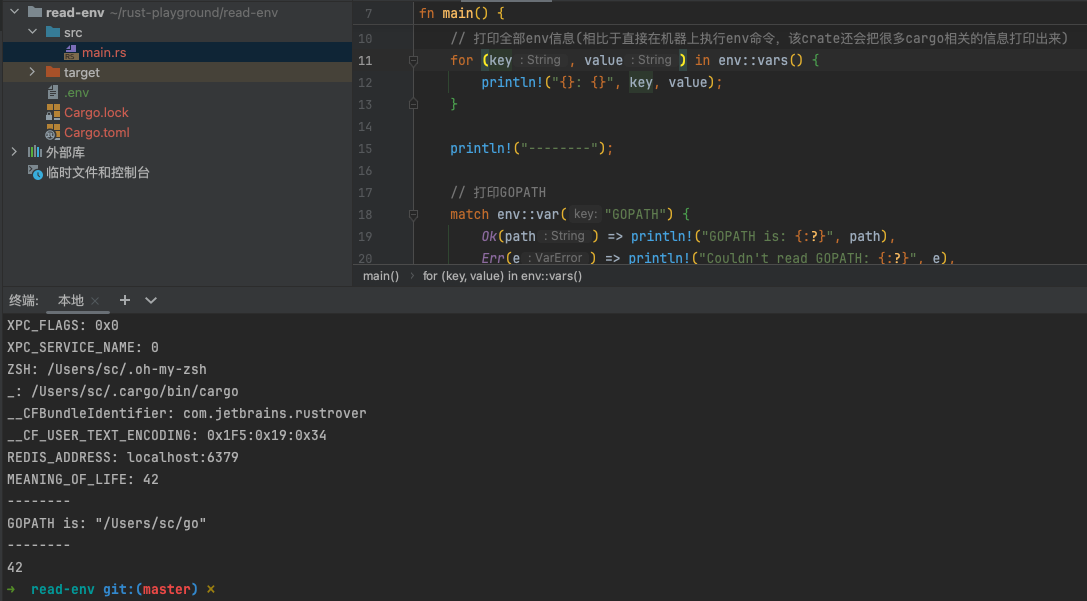Click the orange target folder icon
Viewport: 1087px width, 601px height.
pyautogui.click(x=53, y=72)
